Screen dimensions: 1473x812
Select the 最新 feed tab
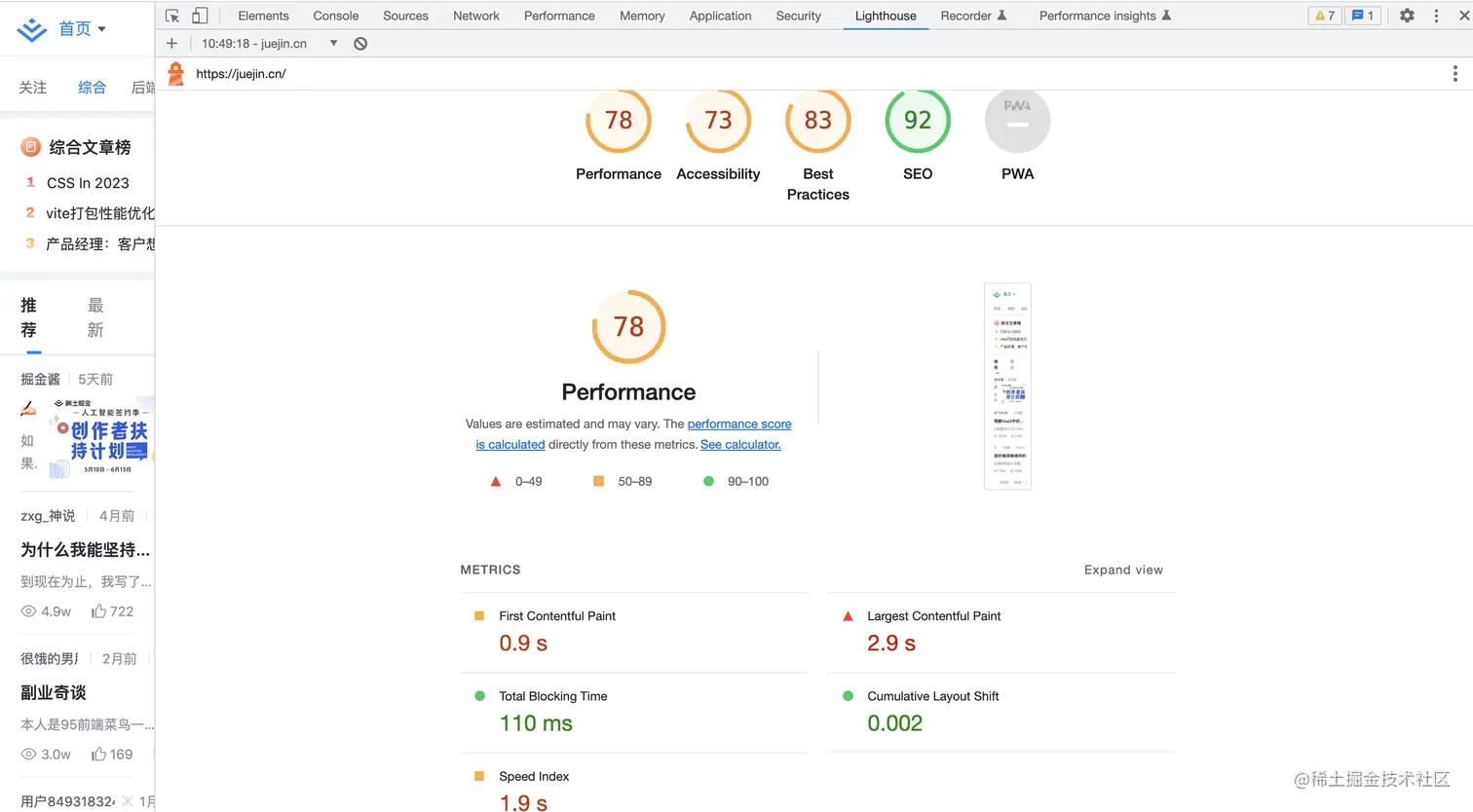coord(95,317)
